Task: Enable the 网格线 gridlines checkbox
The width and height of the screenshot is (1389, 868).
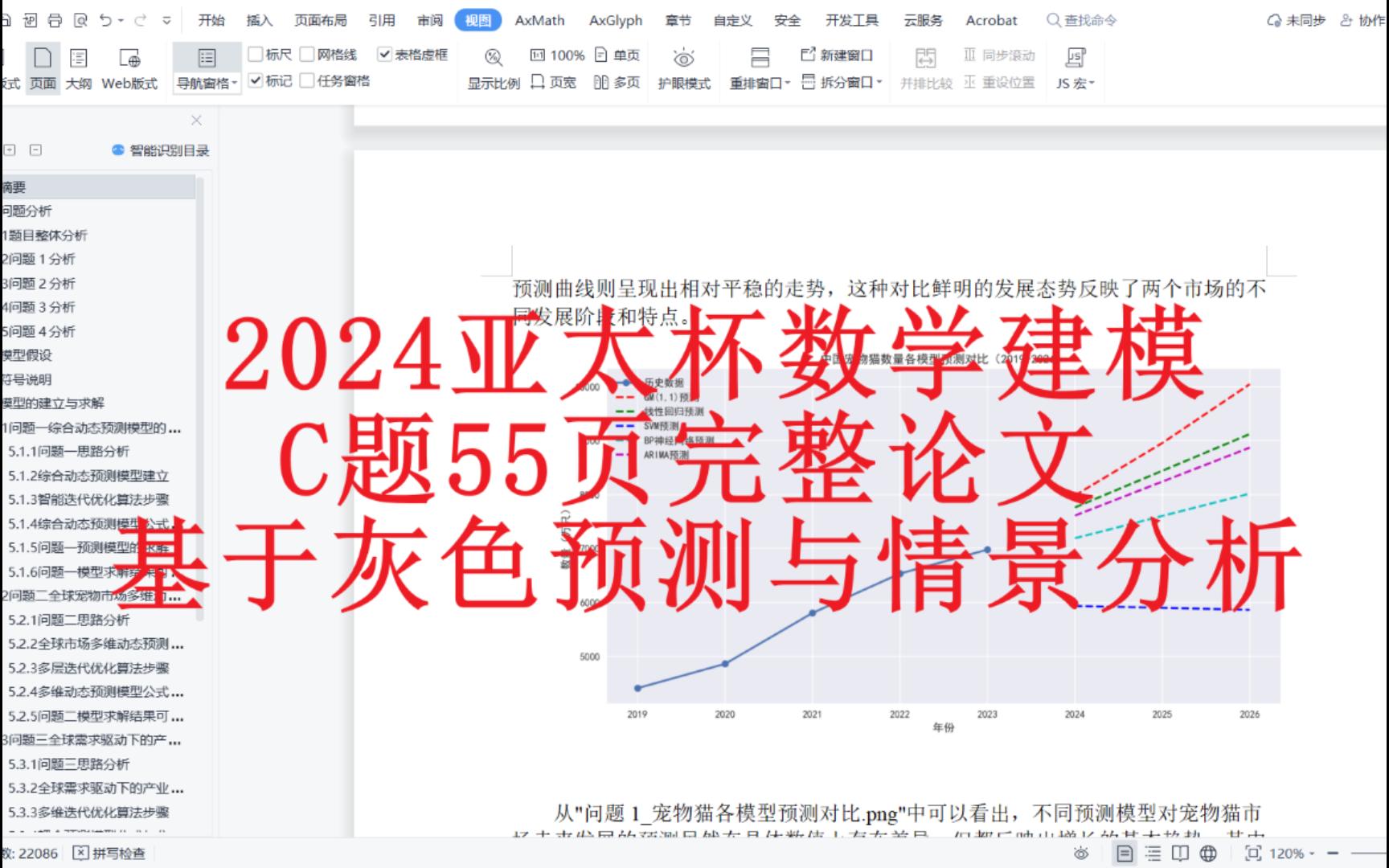Action: [307, 54]
